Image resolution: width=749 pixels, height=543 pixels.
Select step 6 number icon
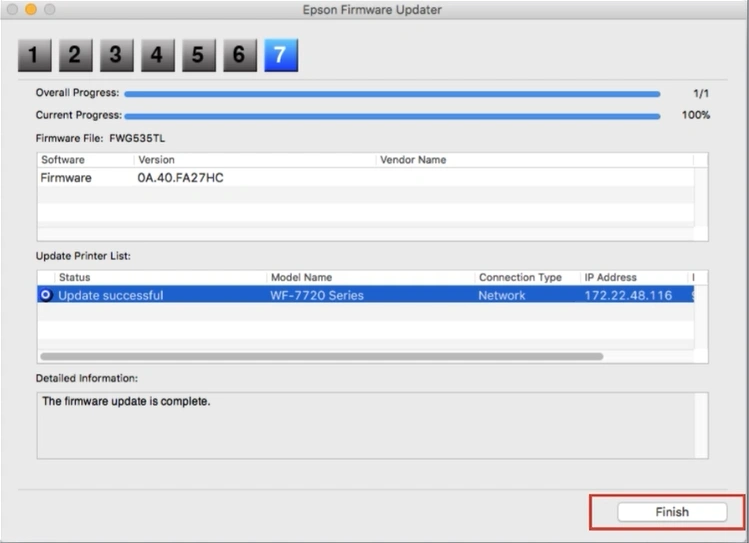[239, 55]
